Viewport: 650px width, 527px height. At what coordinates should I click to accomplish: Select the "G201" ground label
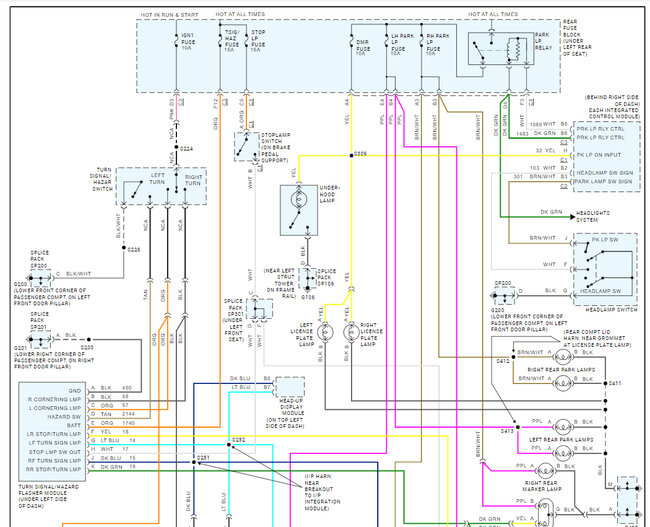(20, 348)
